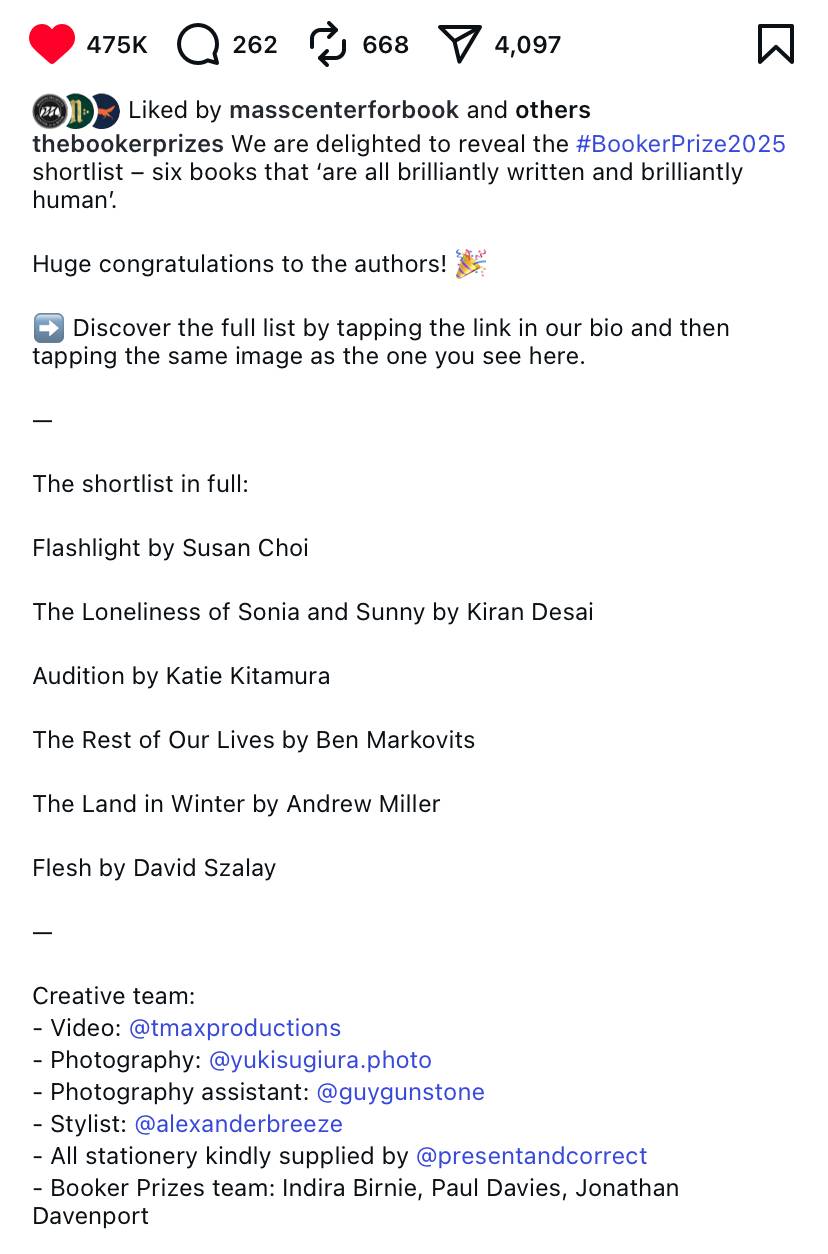Tap the #BookerPrize2025 hashtag
The height and width of the screenshot is (1254, 828).
681,143
